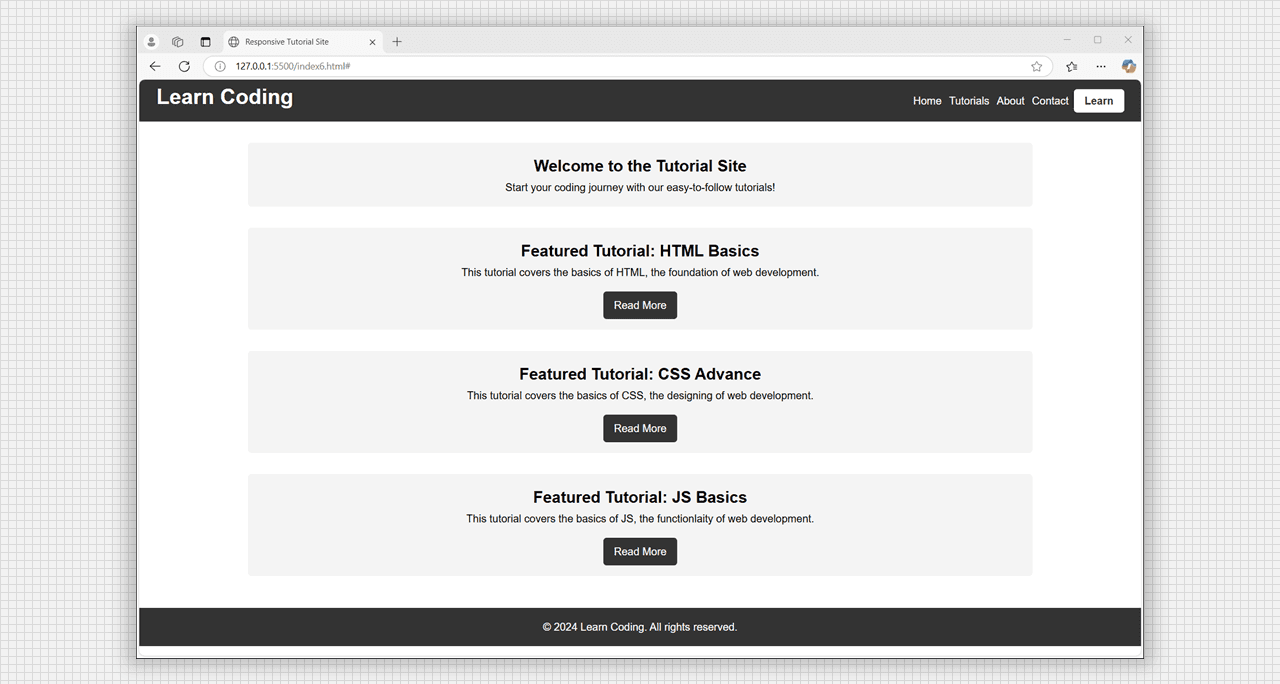Click the back arrow button
Screen dimensions: 1280x684
155,67
